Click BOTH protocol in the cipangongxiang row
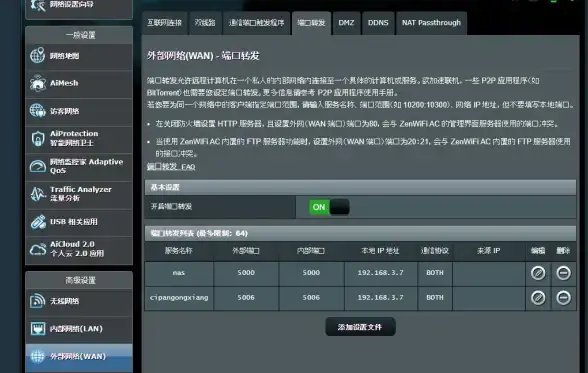Image resolution: width=588 pixels, height=373 pixels. [x=435, y=298]
